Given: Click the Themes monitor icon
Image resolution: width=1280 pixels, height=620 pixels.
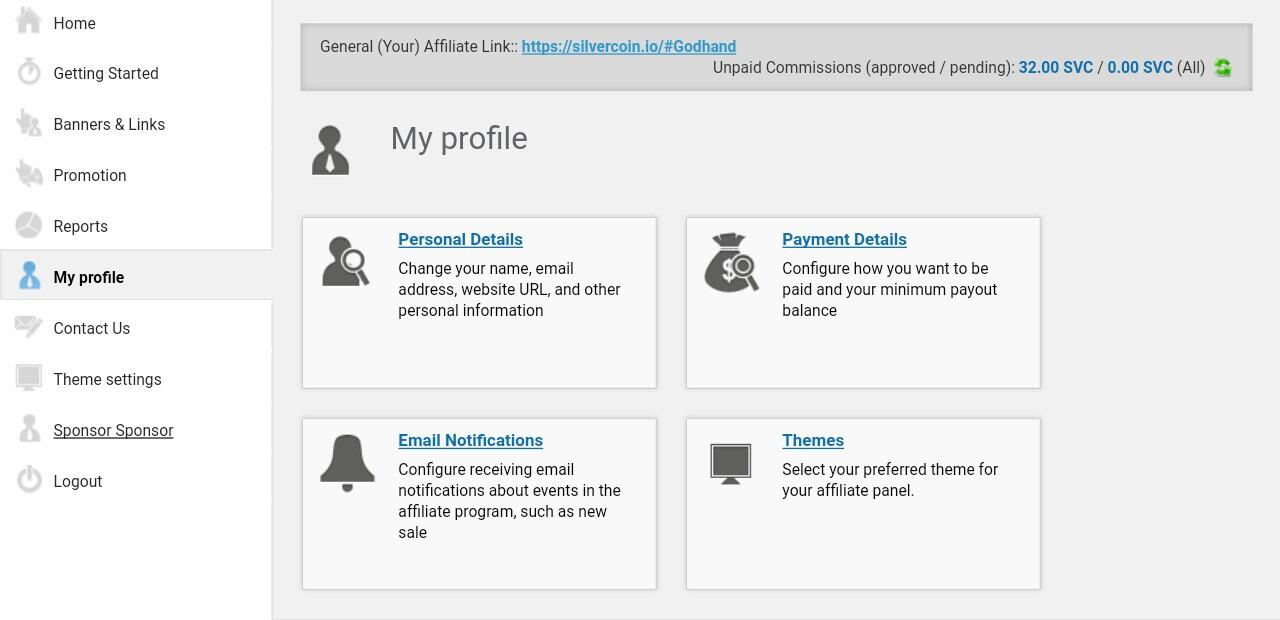Looking at the screenshot, I should tap(730, 464).
